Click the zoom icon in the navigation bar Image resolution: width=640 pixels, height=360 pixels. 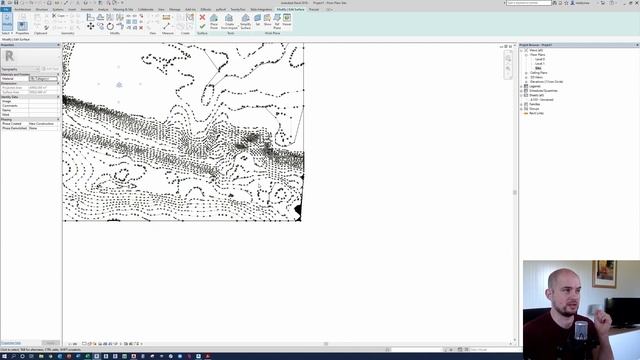pos(508,69)
